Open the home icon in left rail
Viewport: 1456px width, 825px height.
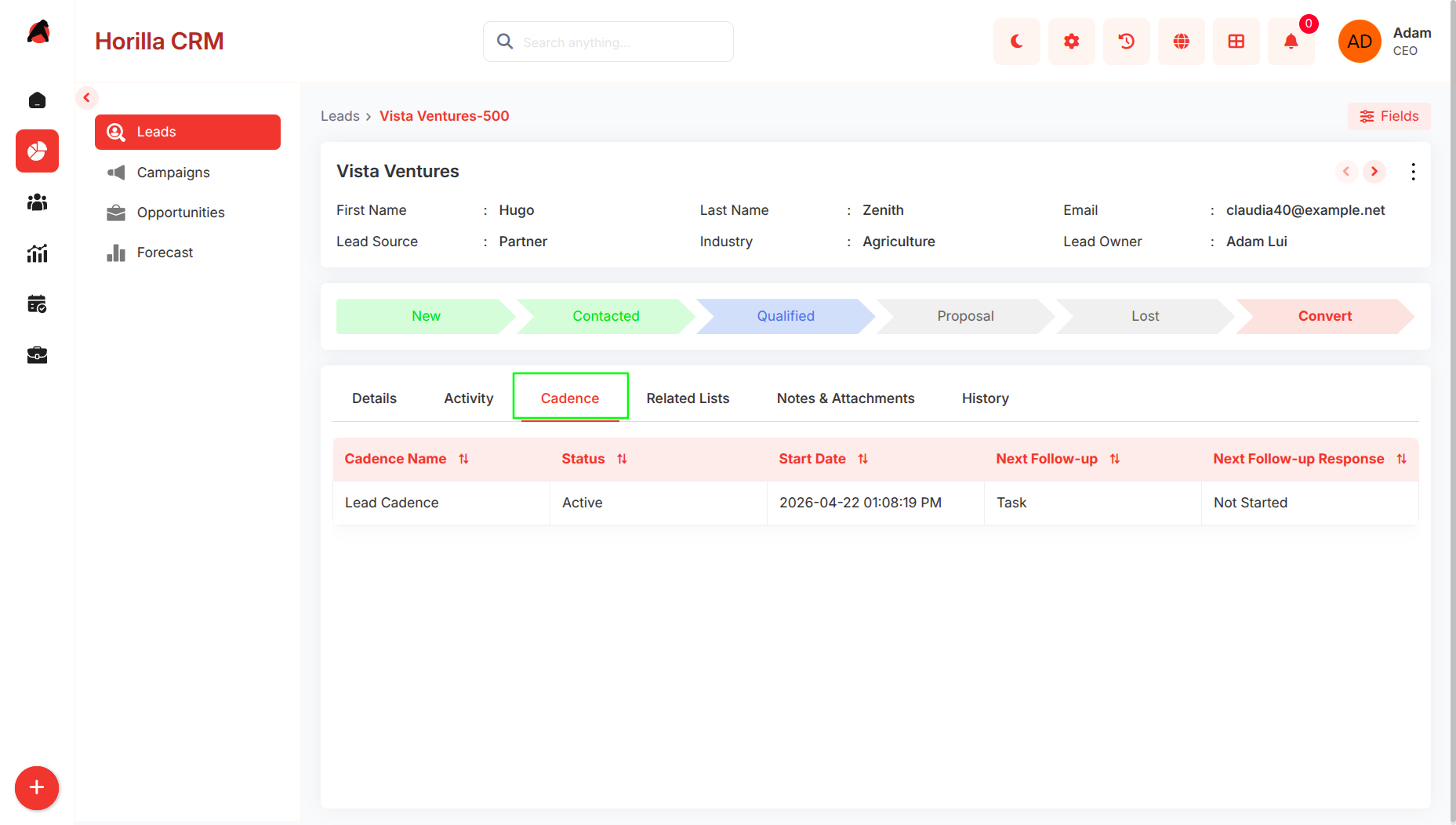[37, 100]
